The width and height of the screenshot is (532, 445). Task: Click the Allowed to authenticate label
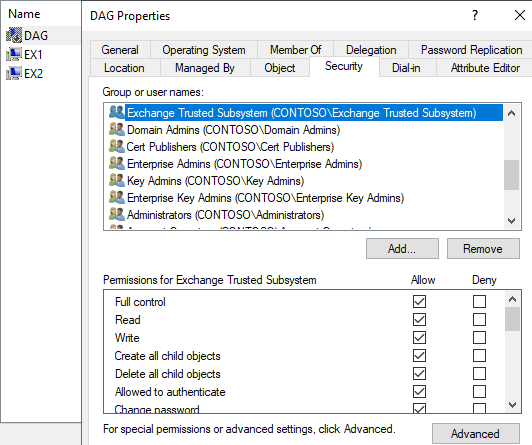170,392
